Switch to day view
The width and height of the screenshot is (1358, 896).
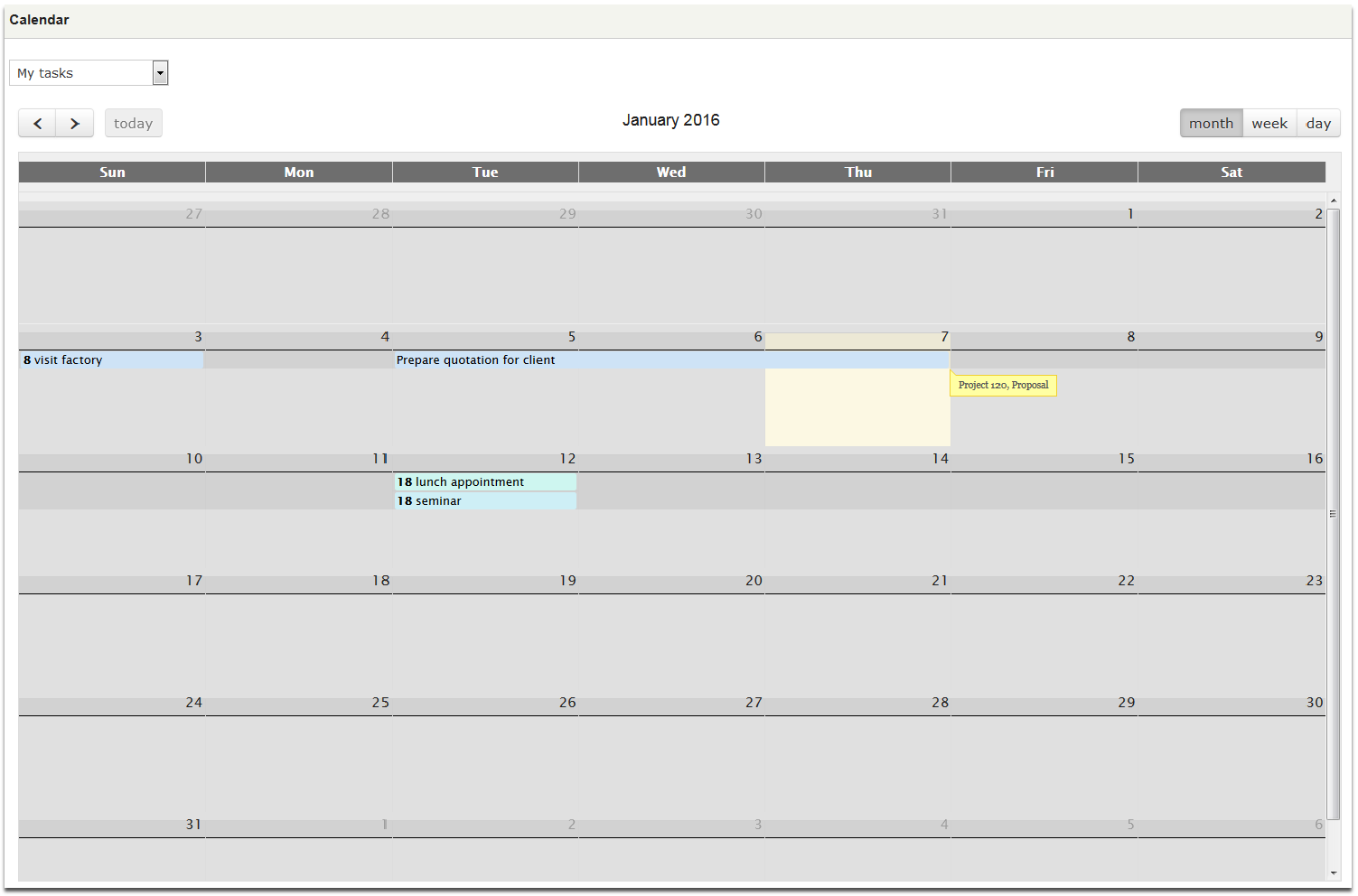click(1318, 123)
